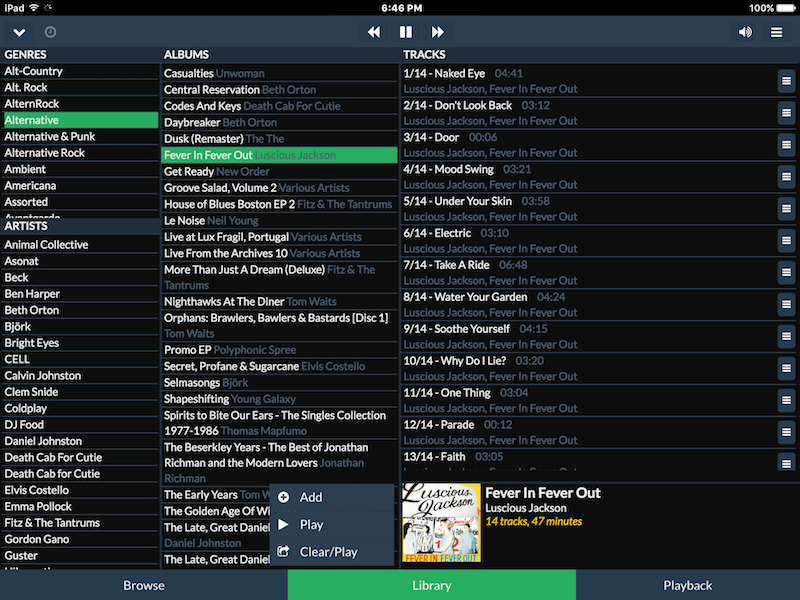Choose Clear/Play in the context menu
800x600 pixels.
[x=332, y=552]
